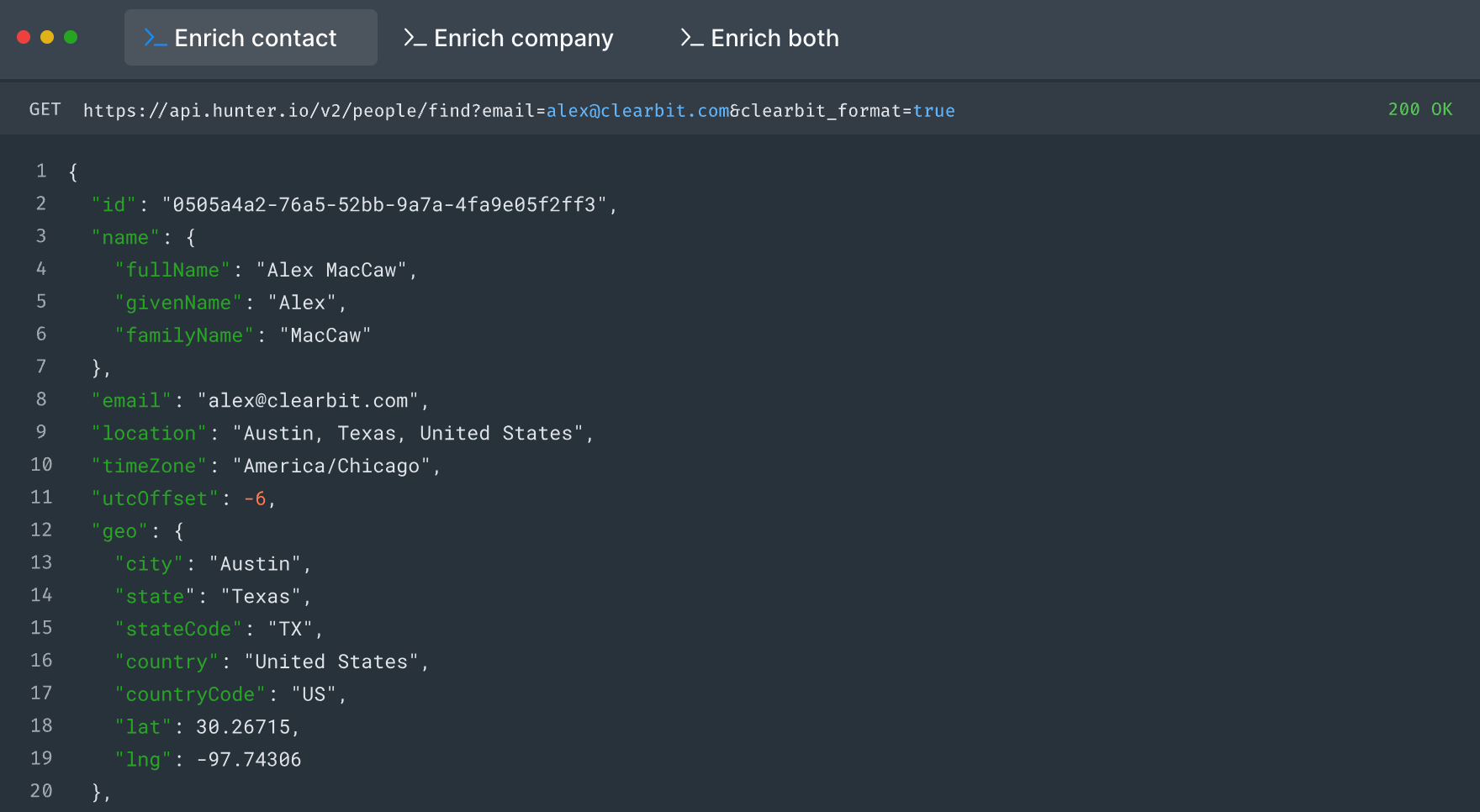This screenshot has height=812, width=1480.
Task: Select the utcOffset value -6
Action: [x=256, y=498]
